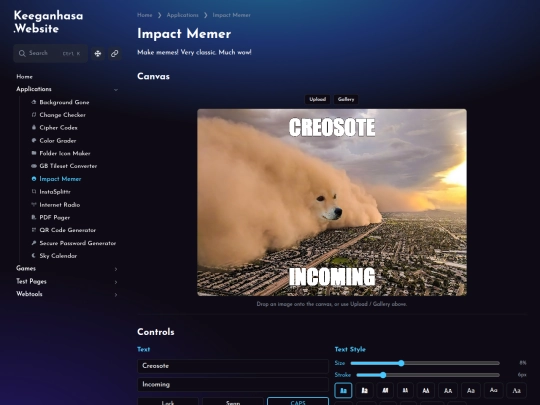This screenshot has width=540, height=405.
Task: Click the key icon beside Secure Password Generator
Action: [34, 243]
